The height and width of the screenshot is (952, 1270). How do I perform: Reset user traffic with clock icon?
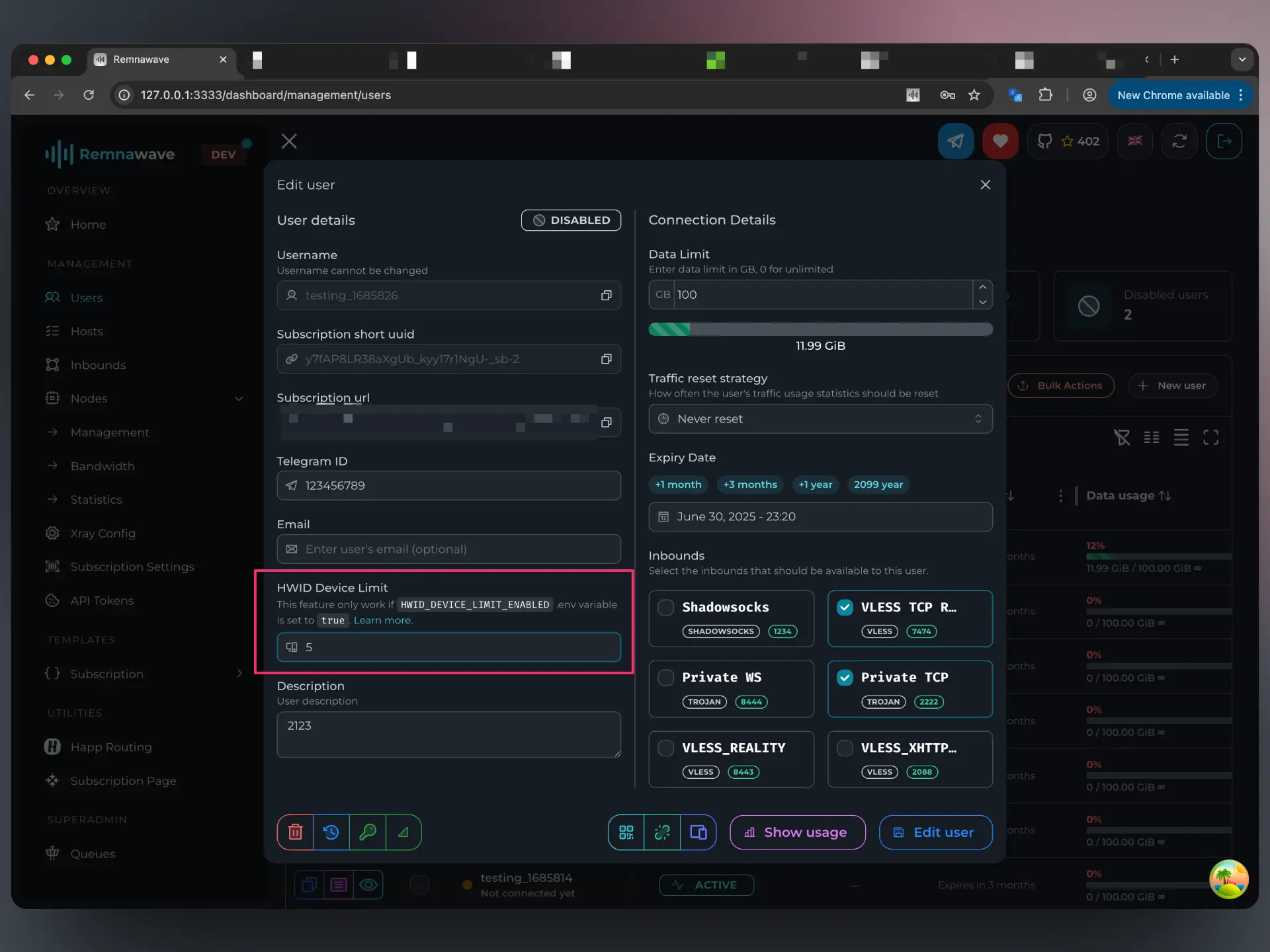coord(331,832)
